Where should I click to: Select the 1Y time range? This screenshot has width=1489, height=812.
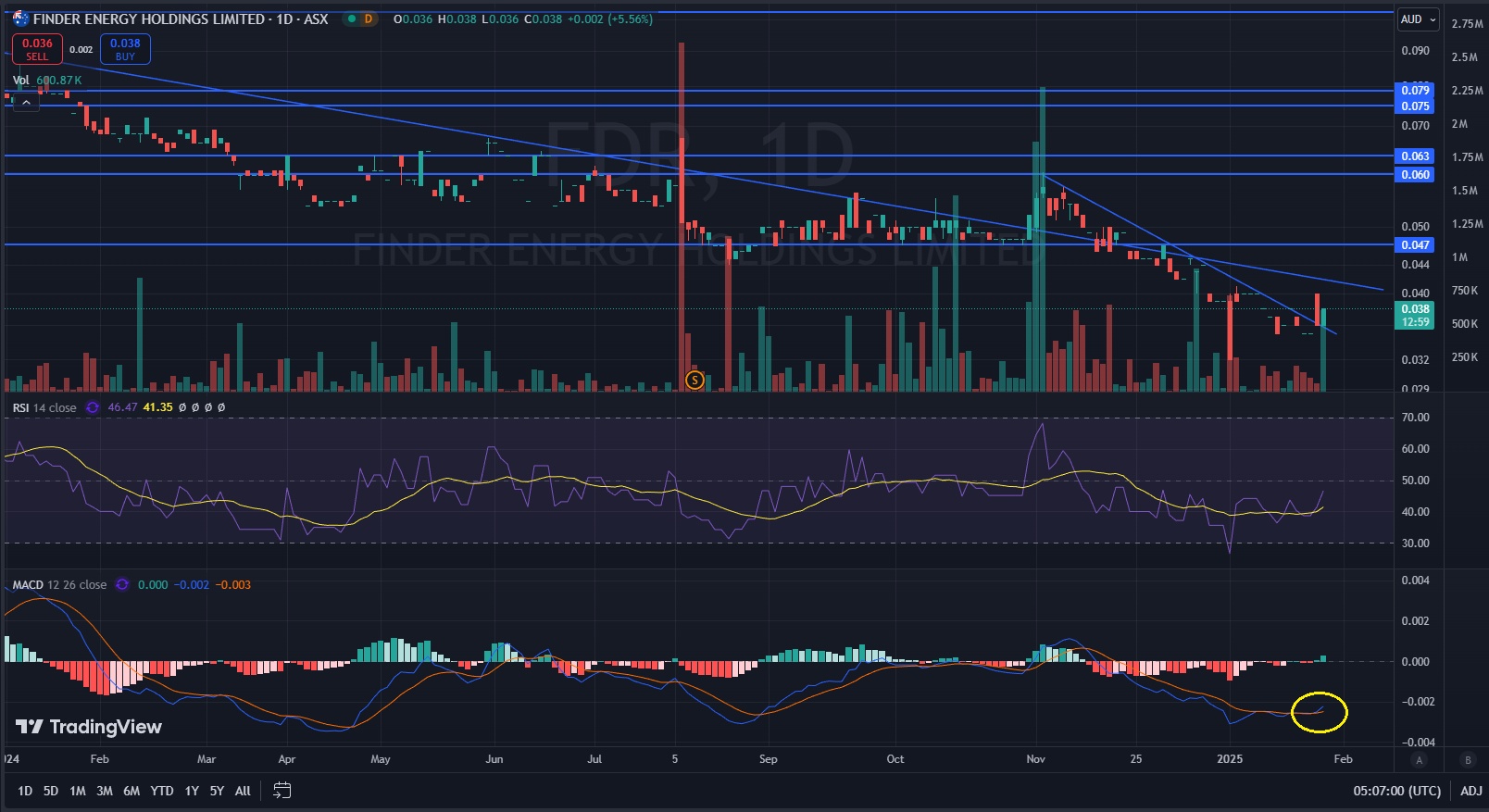click(192, 791)
